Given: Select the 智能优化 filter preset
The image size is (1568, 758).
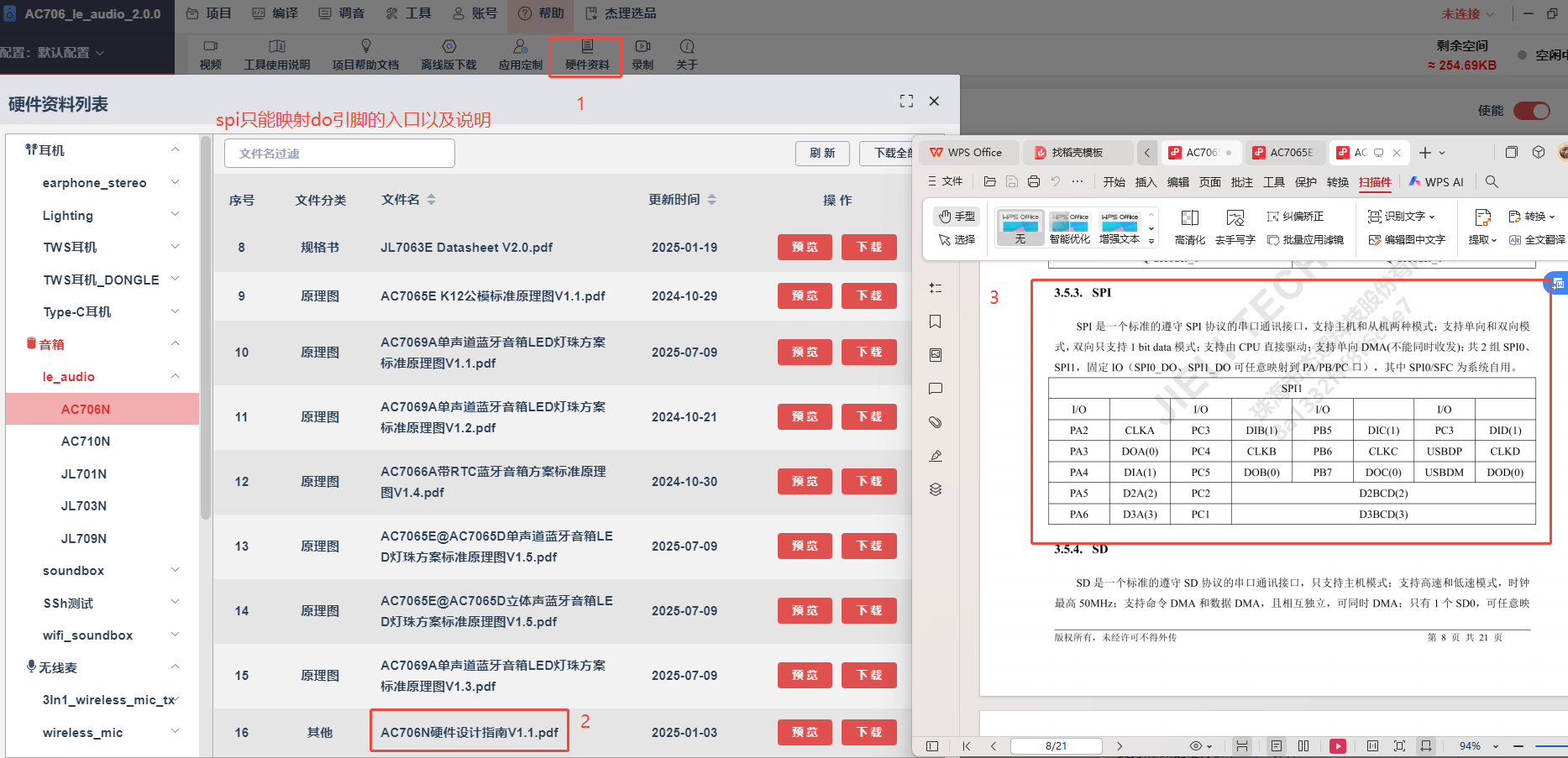Looking at the screenshot, I should click(1070, 227).
